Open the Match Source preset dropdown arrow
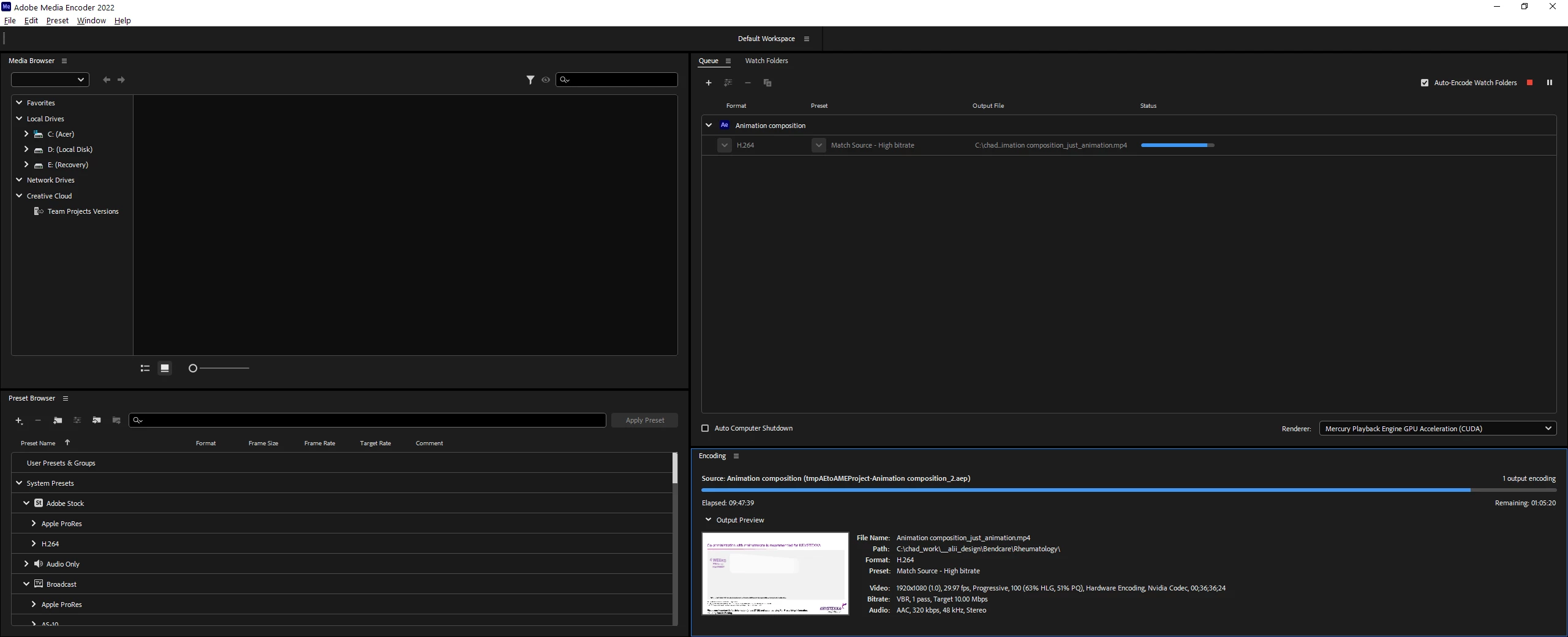Viewport: 1568px width, 637px height. click(x=819, y=145)
